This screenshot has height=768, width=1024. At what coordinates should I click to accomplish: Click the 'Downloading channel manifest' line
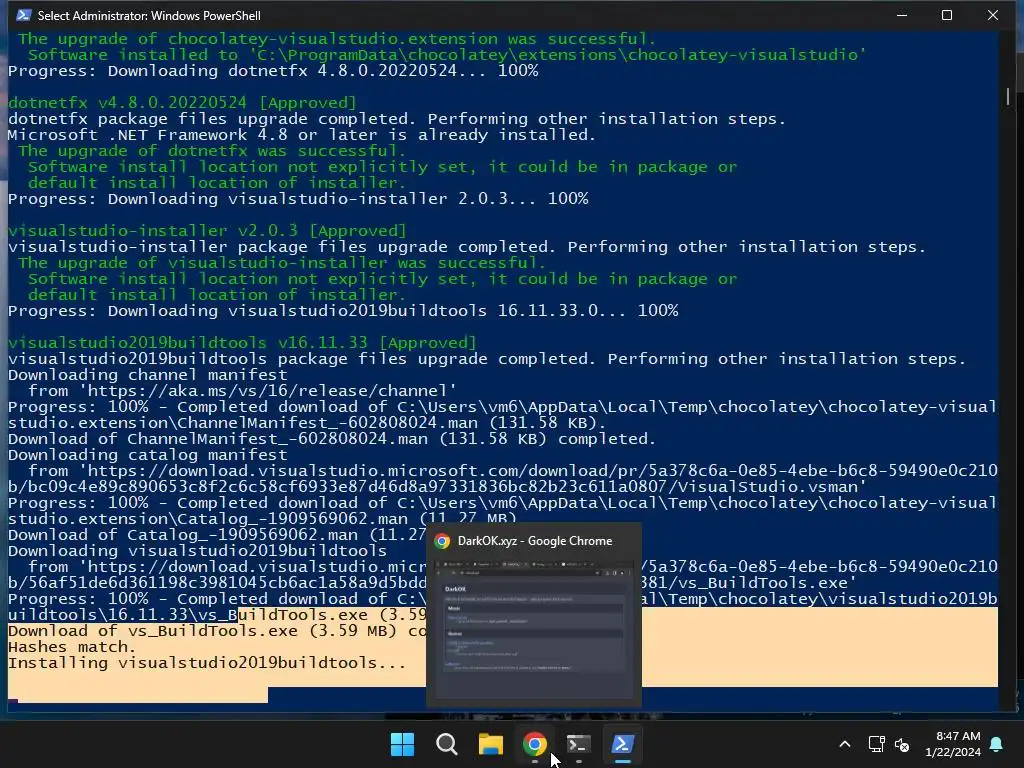point(148,375)
